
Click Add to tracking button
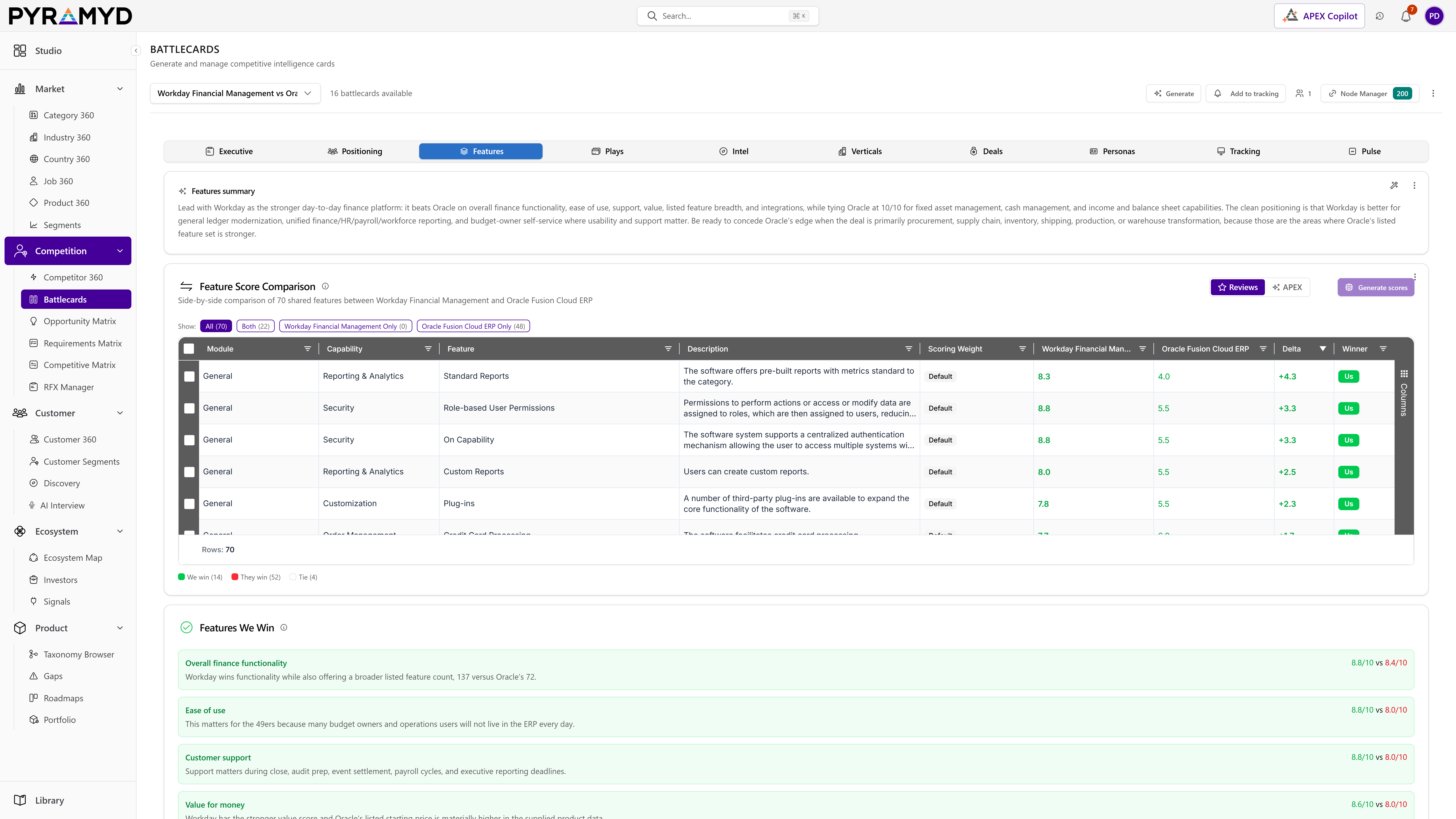(1246, 93)
